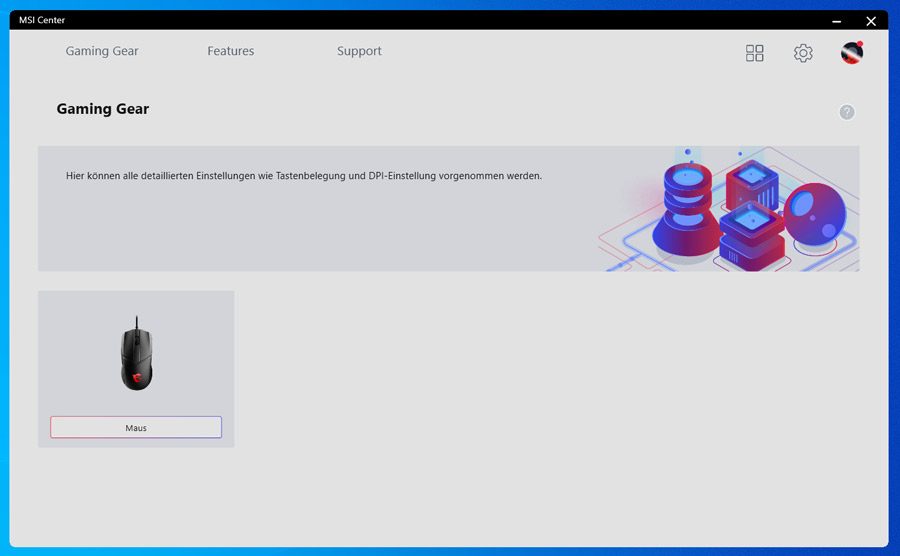900x556 pixels.
Task: Select the MSI mouse product image
Action: pos(137,353)
